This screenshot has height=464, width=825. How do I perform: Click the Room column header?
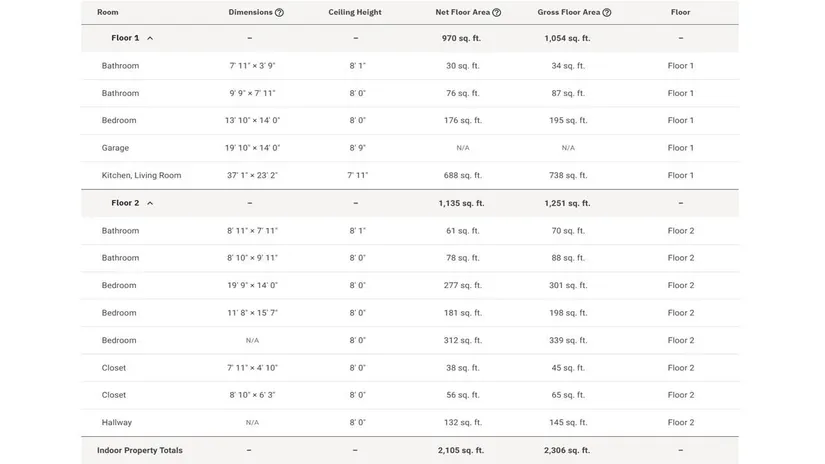tap(107, 13)
